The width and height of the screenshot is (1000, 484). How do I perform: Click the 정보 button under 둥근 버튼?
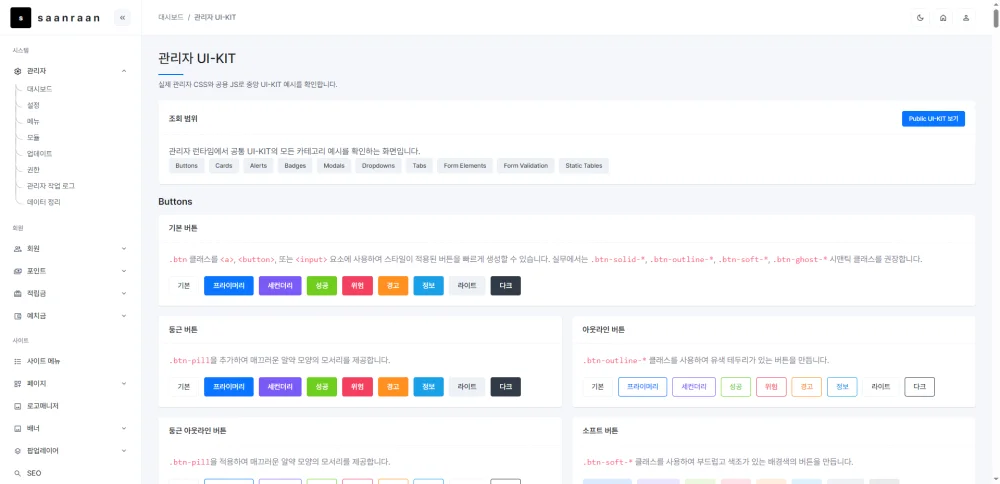(x=429, y=387)
